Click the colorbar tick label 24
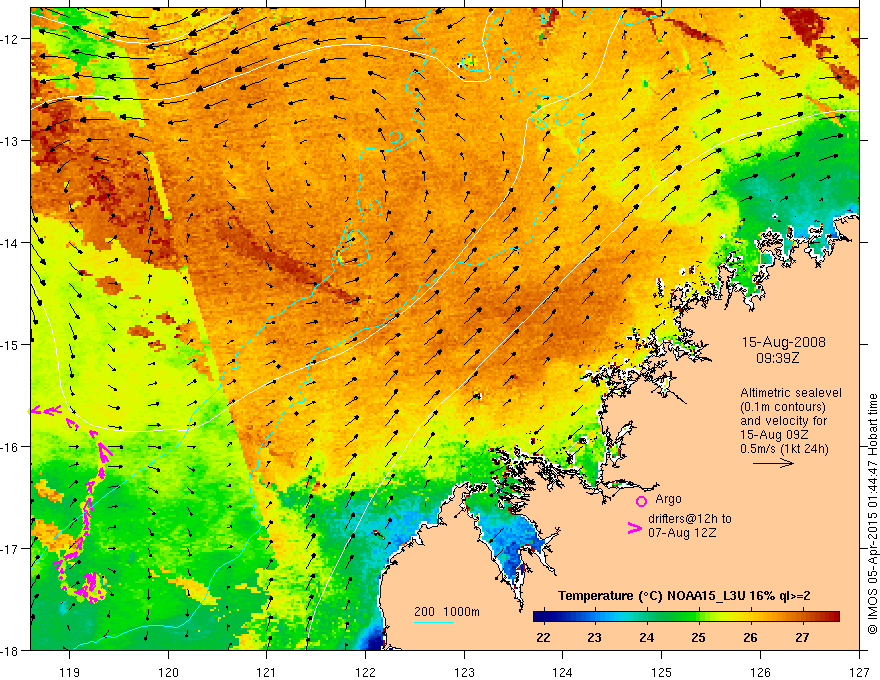 tap(647, 638)
